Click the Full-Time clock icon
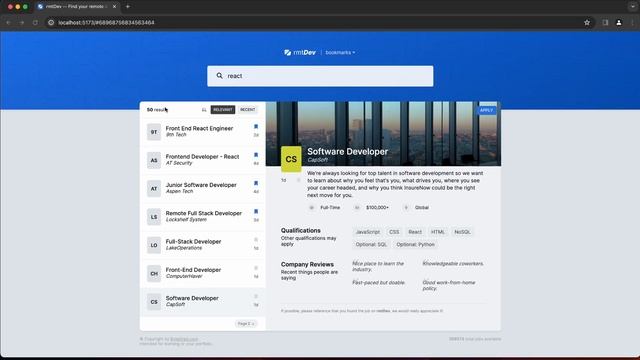The width and height of the screenshot is (640, 360). (x=311, y=208)
